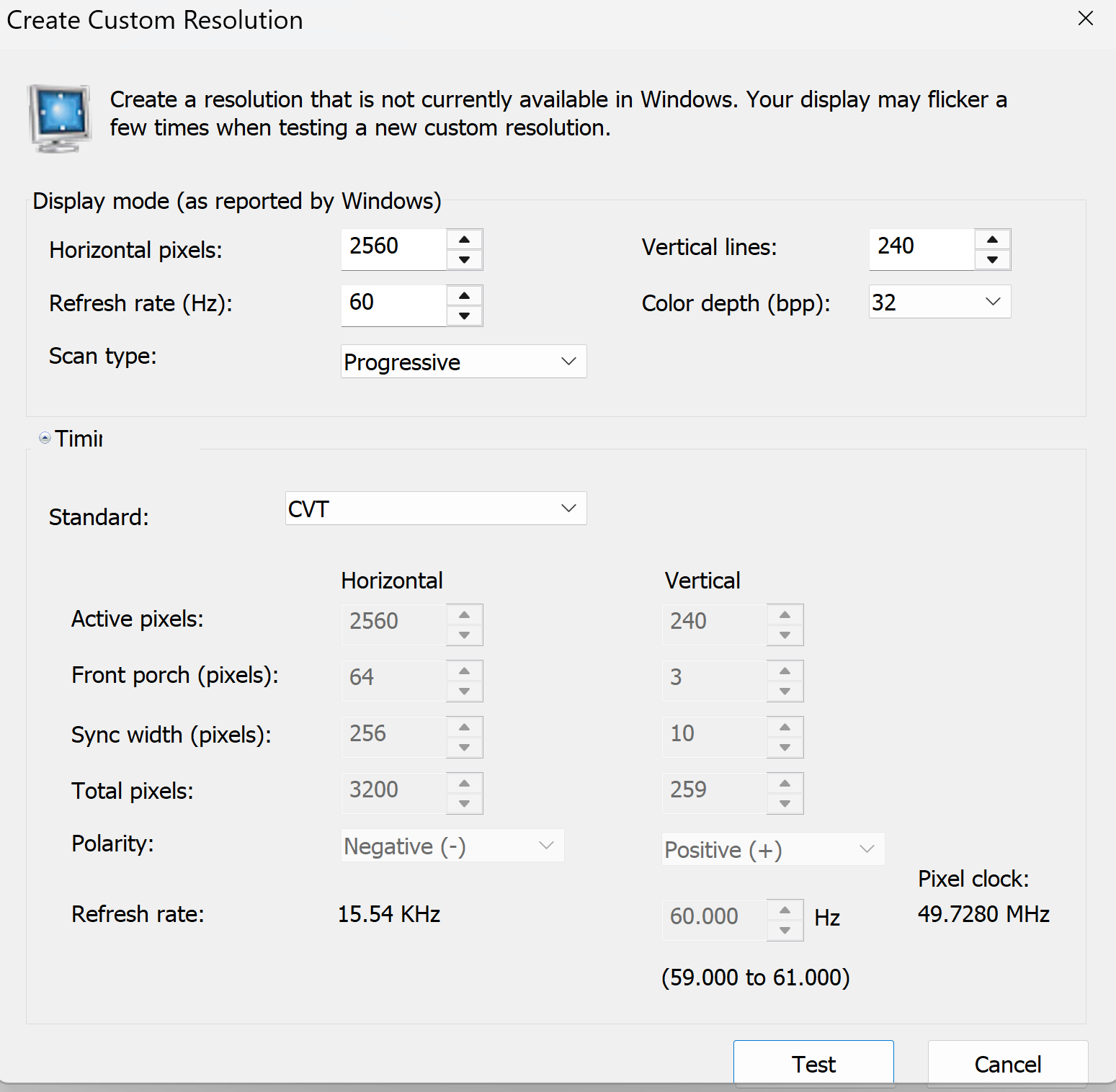
Task: Open horizontal Polarity Negative dropdown
Action: click(x=452, y=846)
